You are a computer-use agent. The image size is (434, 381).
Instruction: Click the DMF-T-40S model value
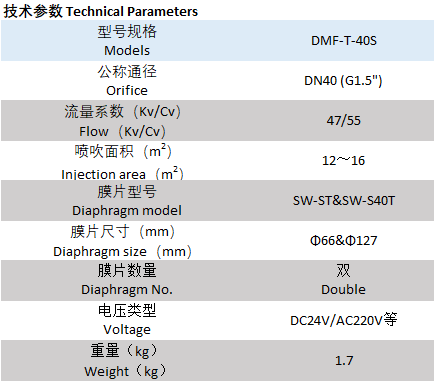[x=344, y=41]
